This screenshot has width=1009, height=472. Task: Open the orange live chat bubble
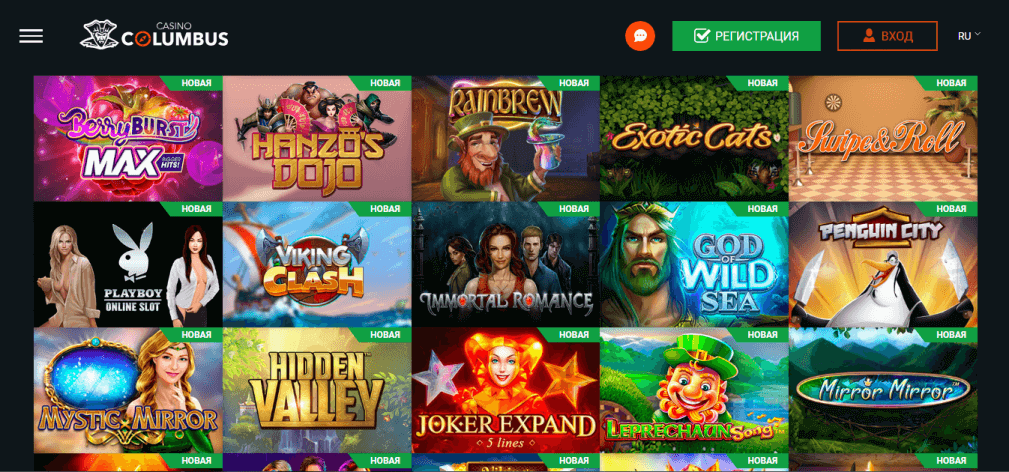pos(640,36)
